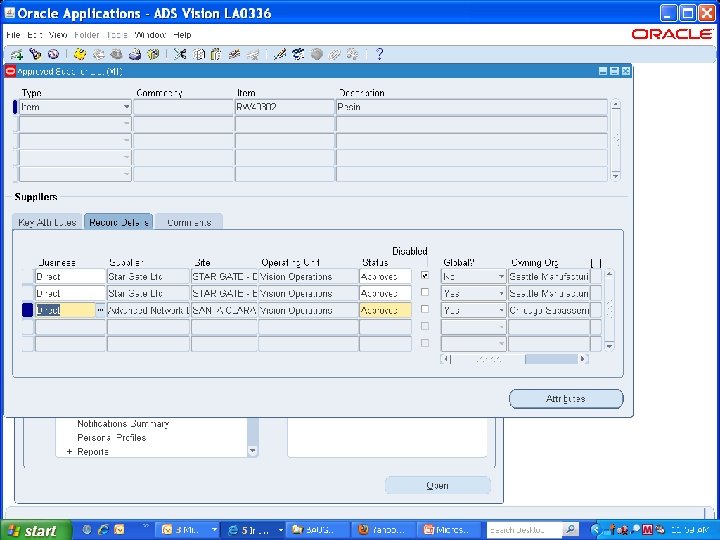720x540 pixels.
Task: Check Disabled for second Star Gate row
Action: tap(425, 292)
